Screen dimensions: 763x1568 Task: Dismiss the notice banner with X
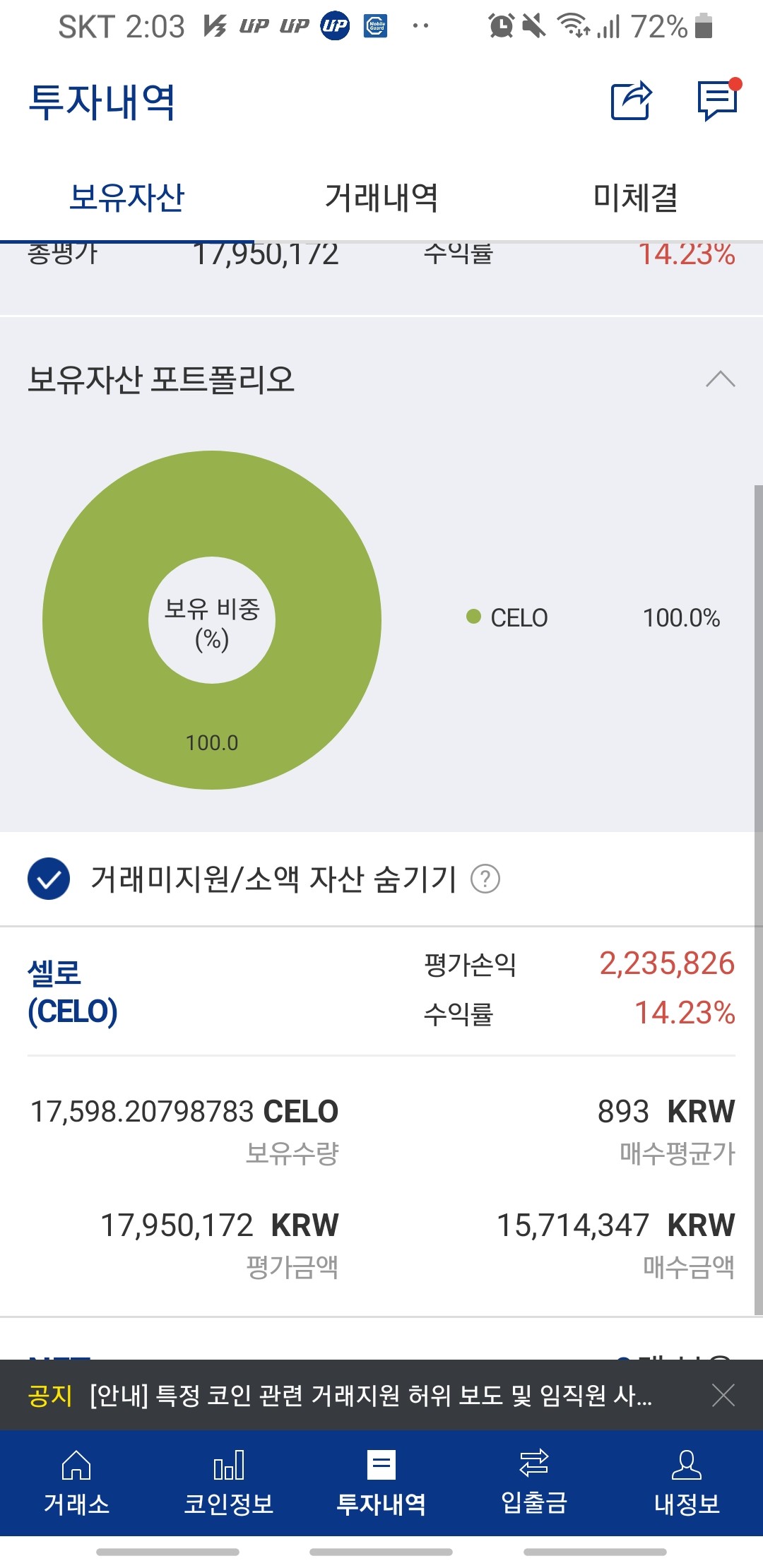coord(723,1396)
